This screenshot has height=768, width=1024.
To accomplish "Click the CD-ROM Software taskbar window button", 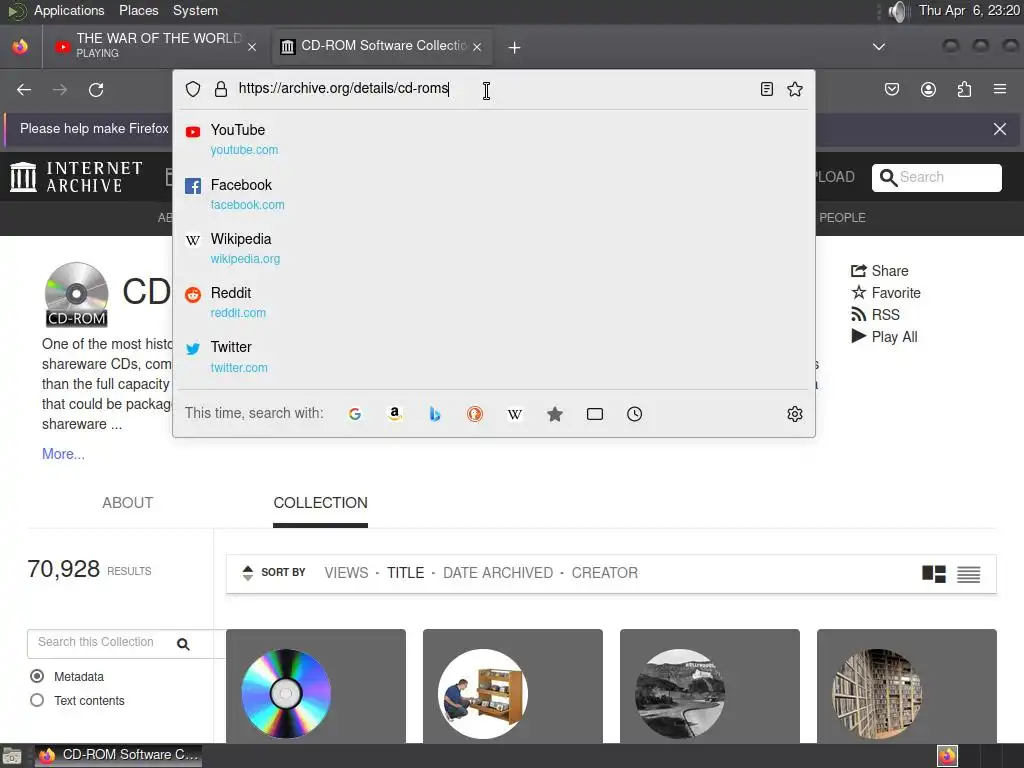I will [x=118, y=755].
